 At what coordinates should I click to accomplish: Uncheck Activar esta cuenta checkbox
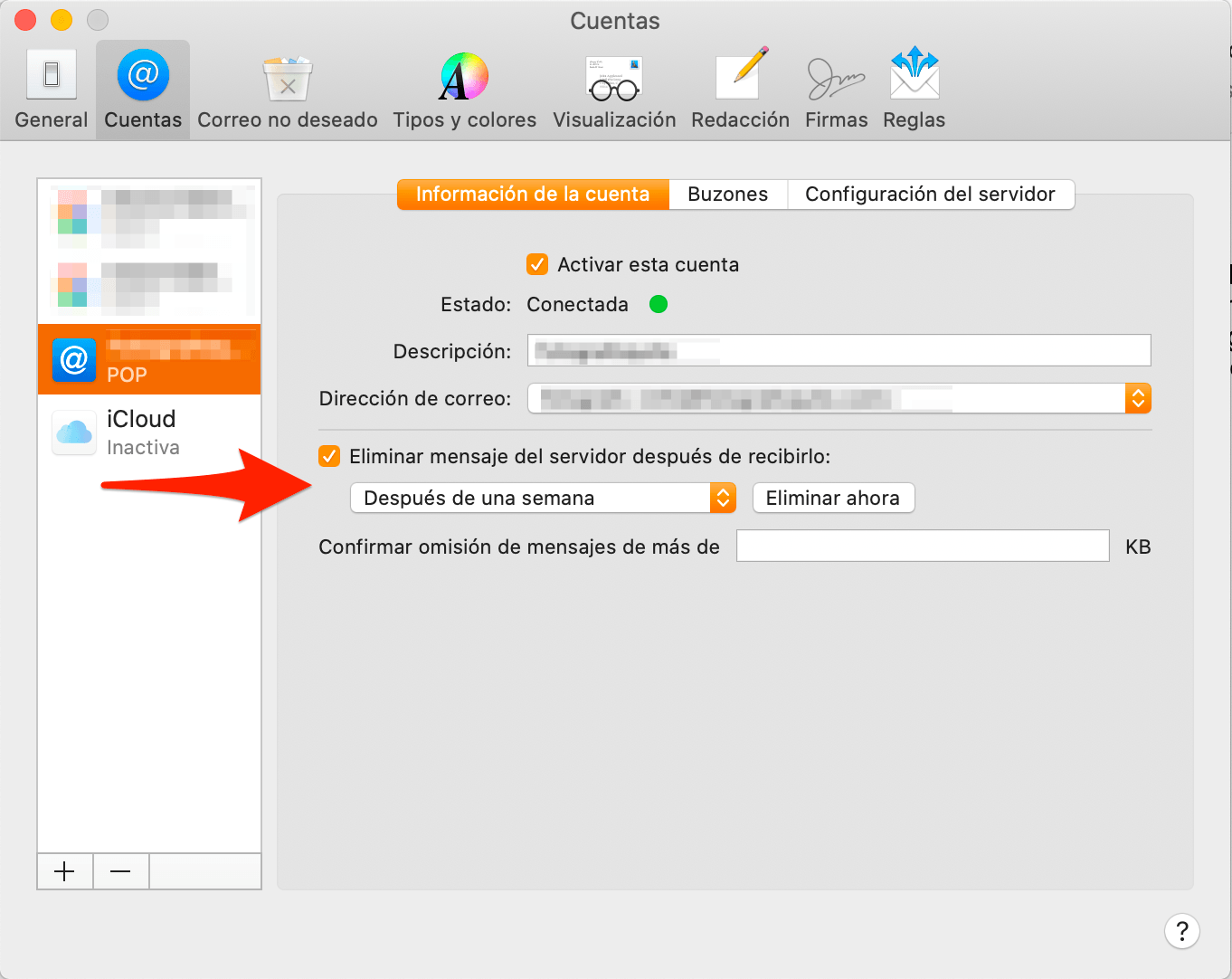pos(537,265)
